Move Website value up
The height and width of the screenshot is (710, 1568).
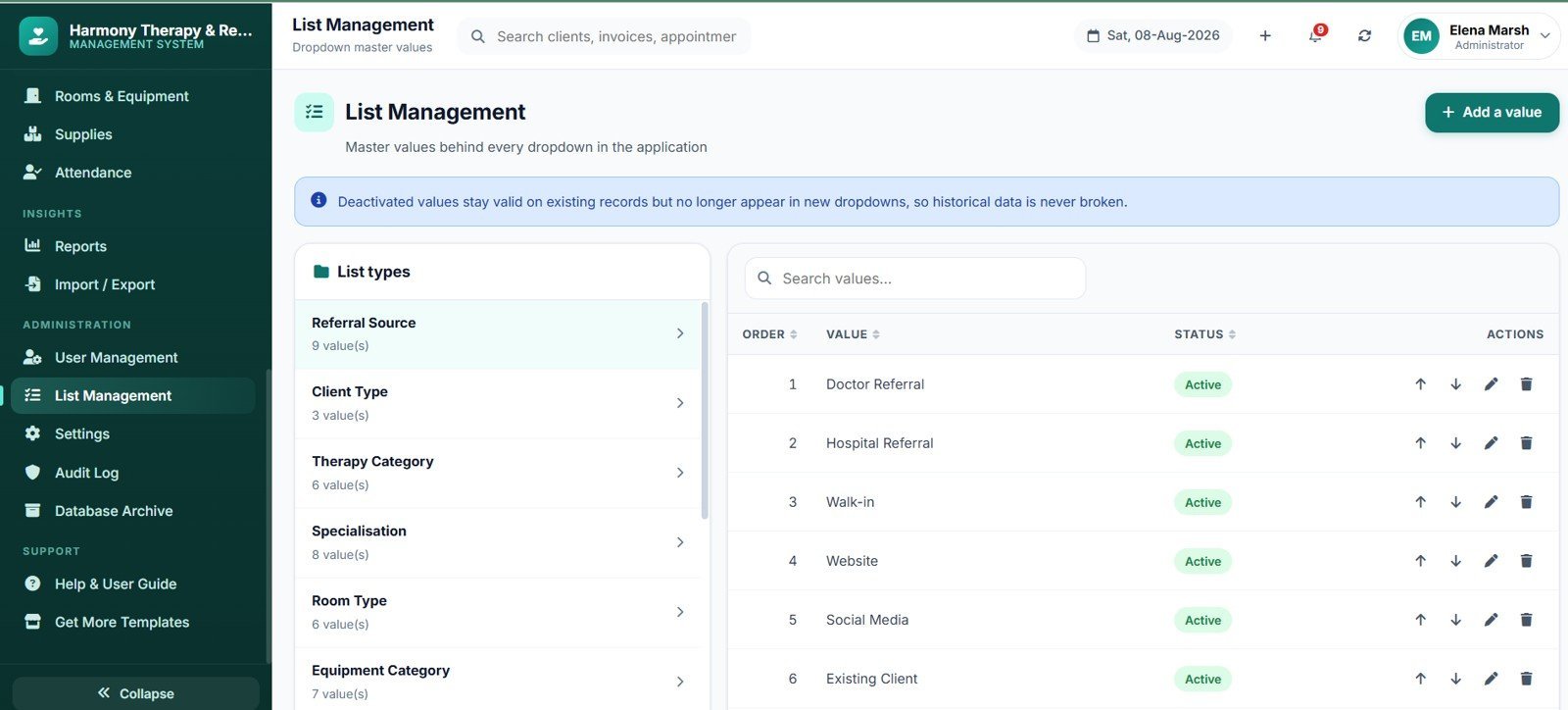pos(1420,561)
